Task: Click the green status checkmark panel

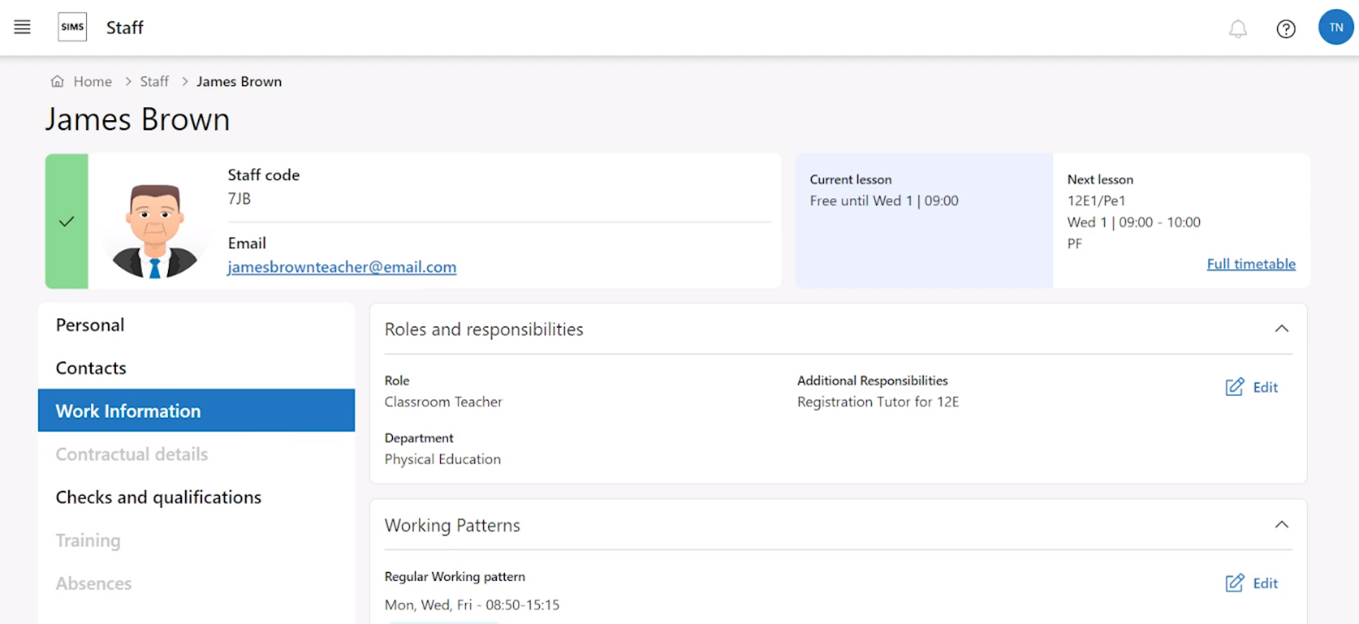Action: coord(66,221)
